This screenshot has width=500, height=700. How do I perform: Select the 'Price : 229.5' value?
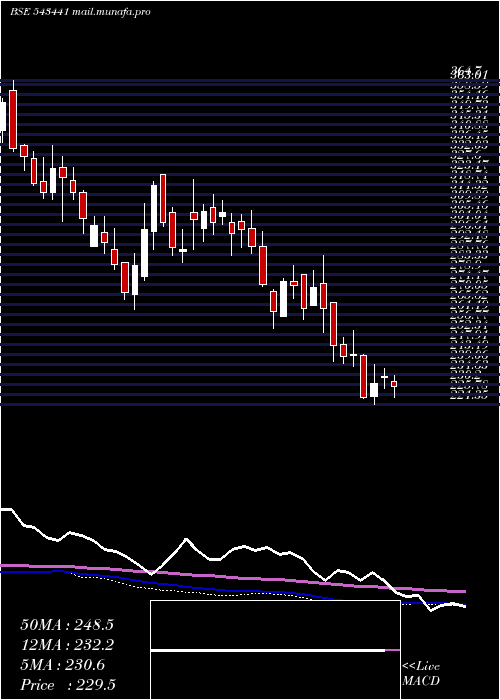tap(67, 685)
